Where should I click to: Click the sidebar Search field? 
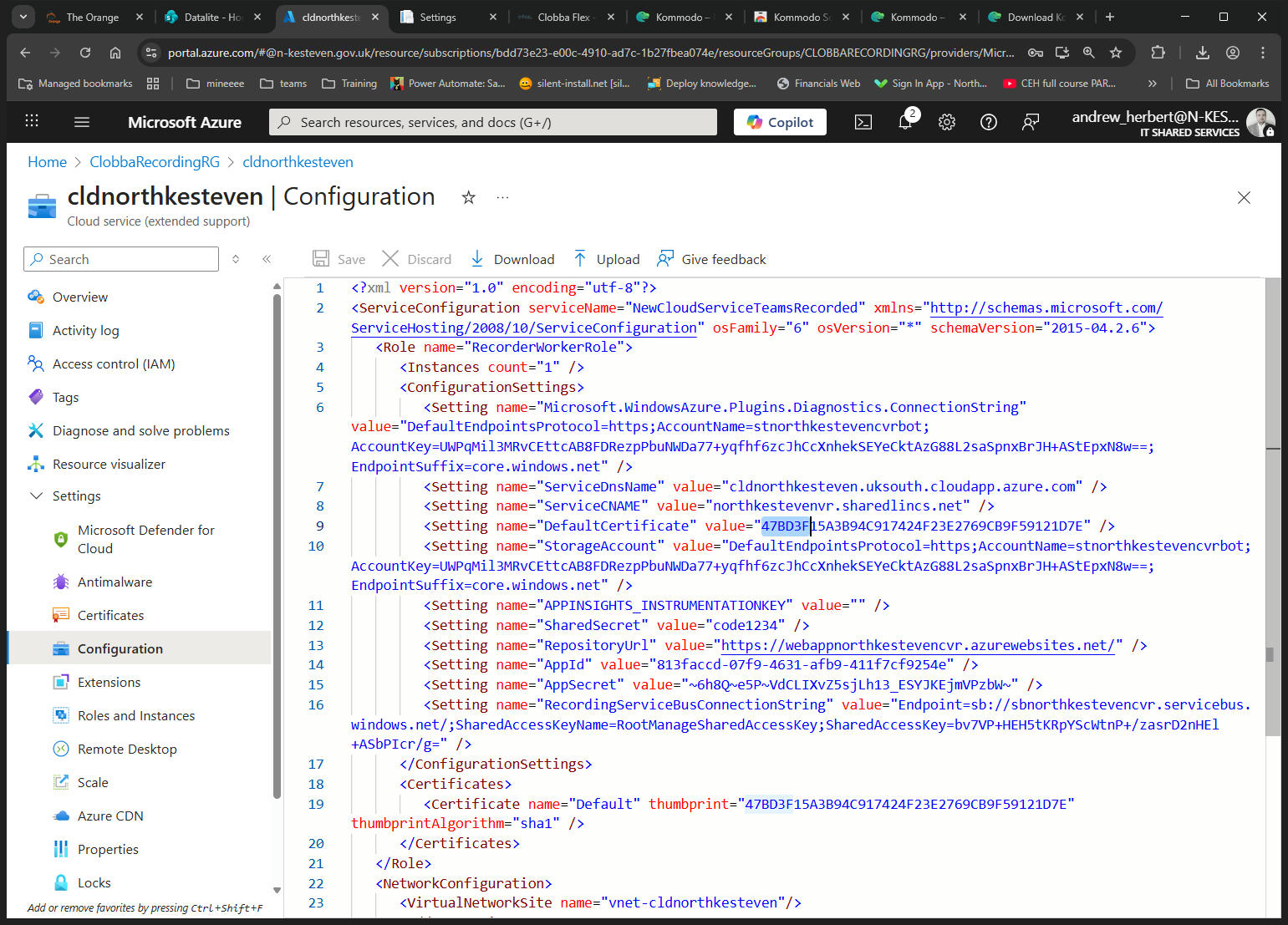click(x=121, y=259)
